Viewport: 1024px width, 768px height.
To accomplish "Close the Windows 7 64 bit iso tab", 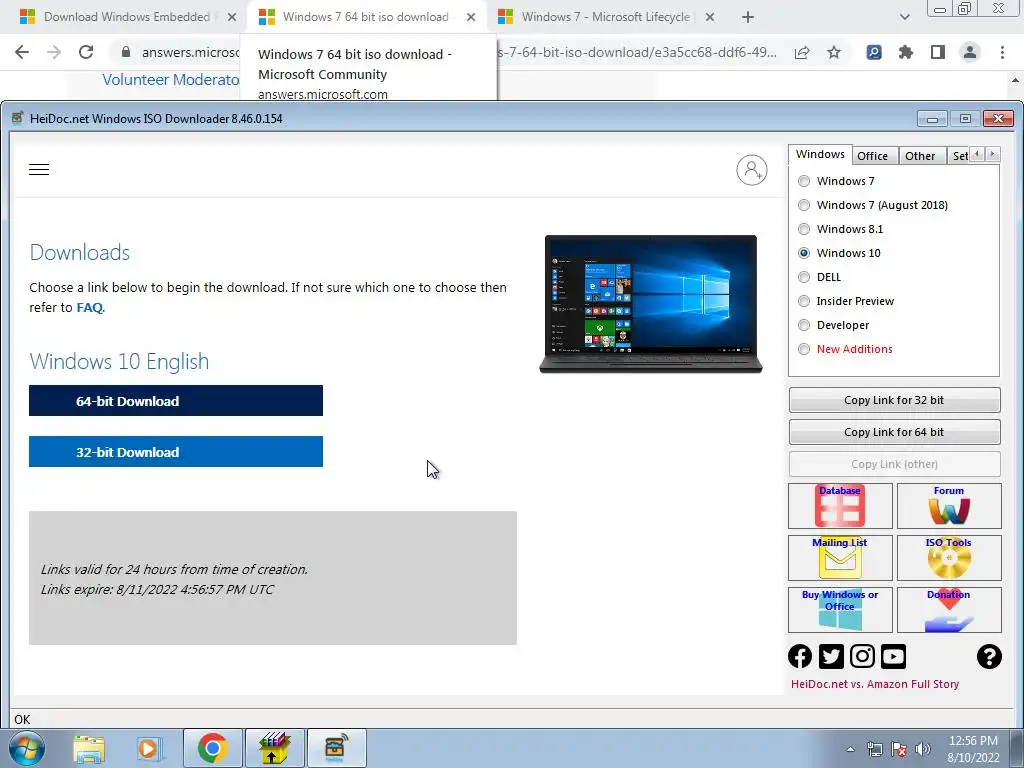I will (x=471, y=17).
